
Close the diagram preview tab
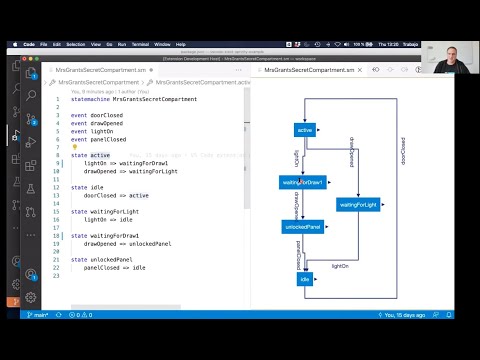coord(360,70)
